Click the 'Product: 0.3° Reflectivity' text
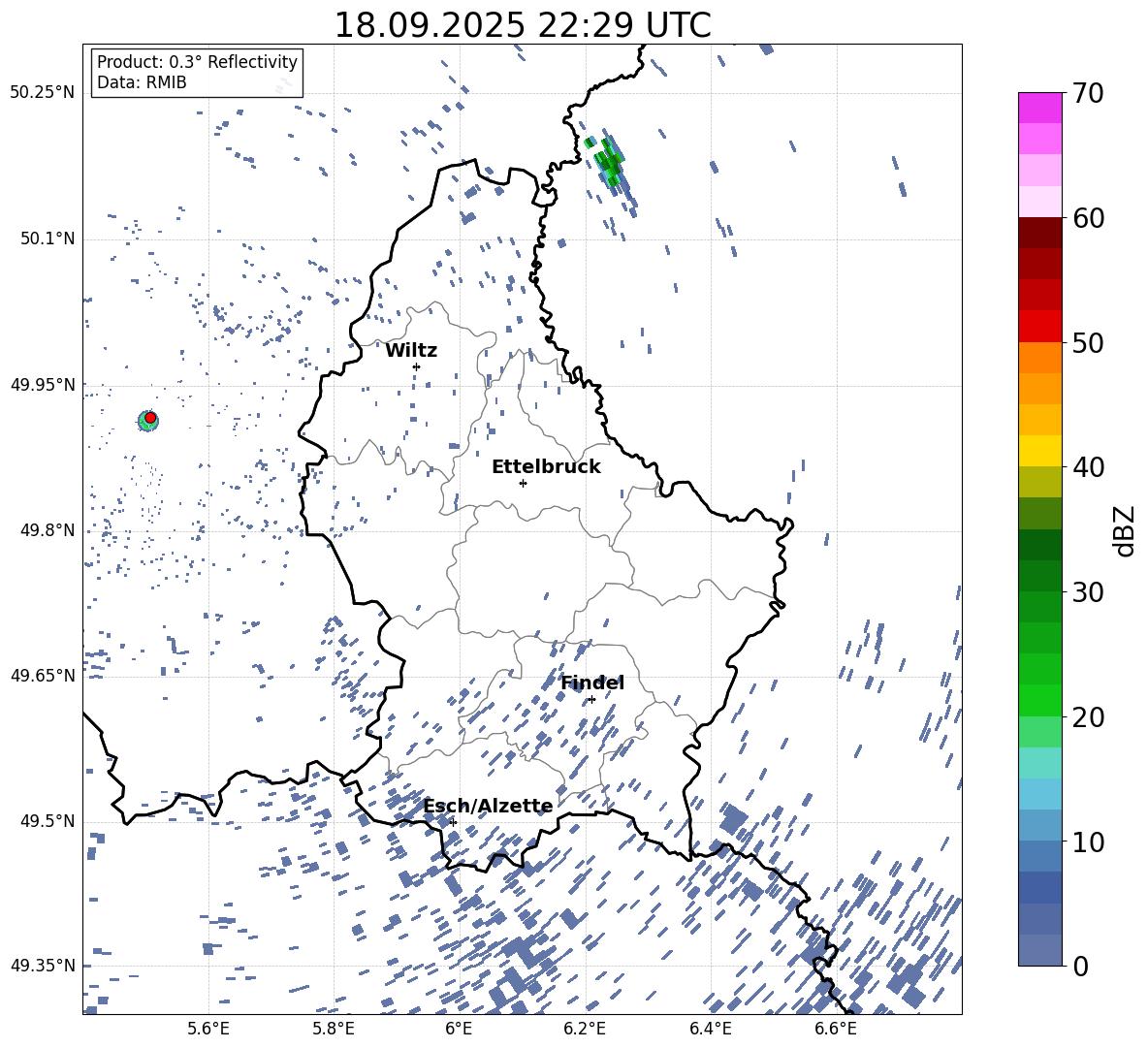This screenshot has width=1148, height=1048. pos(197,62)
